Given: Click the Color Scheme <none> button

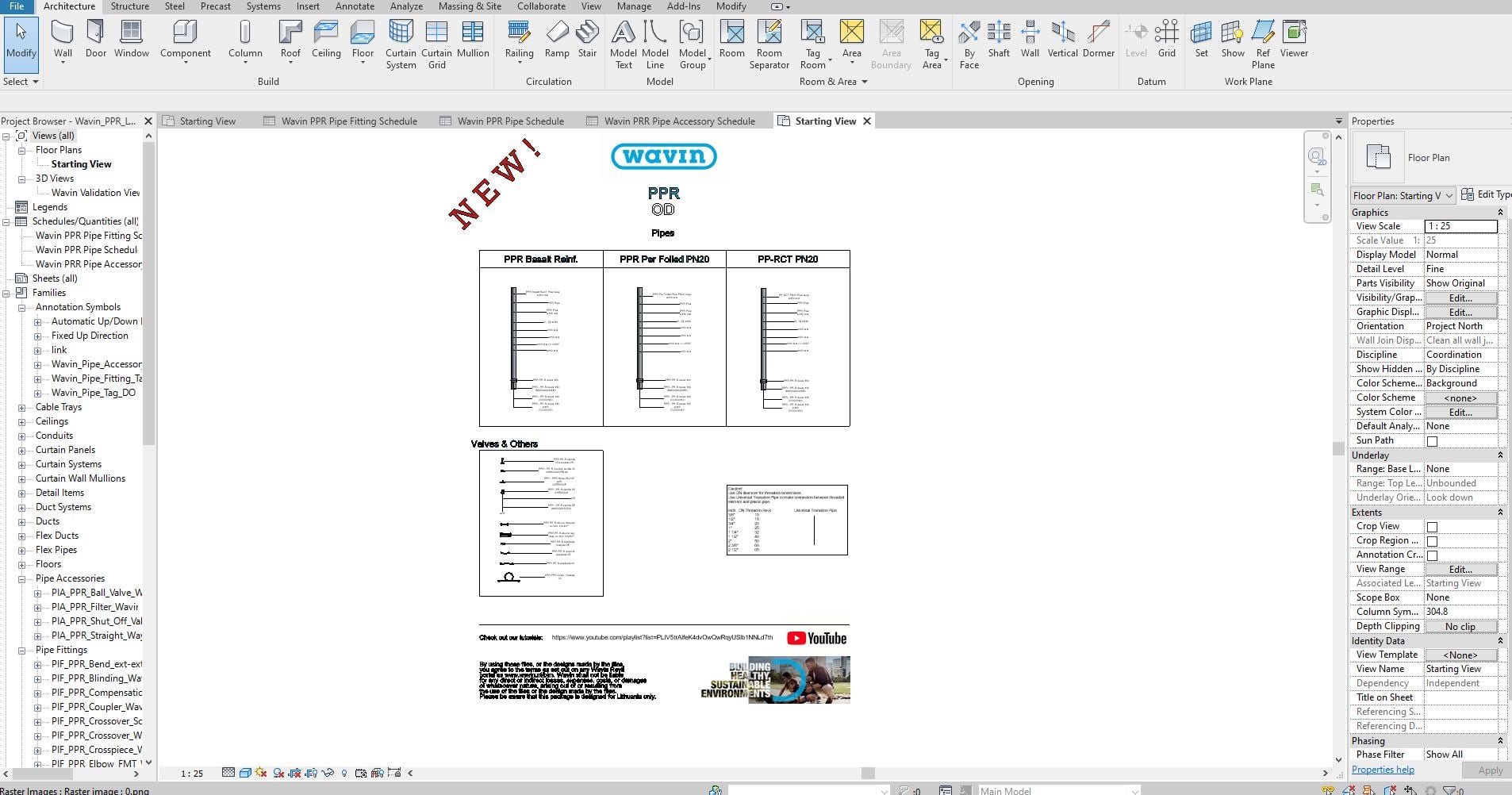Looking at the screenshot, I should coord(1460,398).
